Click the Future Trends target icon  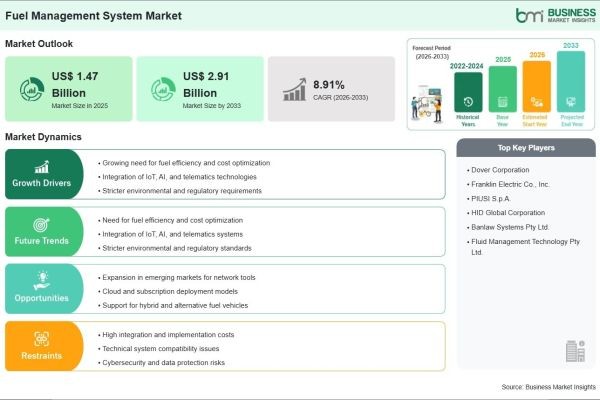[41, 225]
